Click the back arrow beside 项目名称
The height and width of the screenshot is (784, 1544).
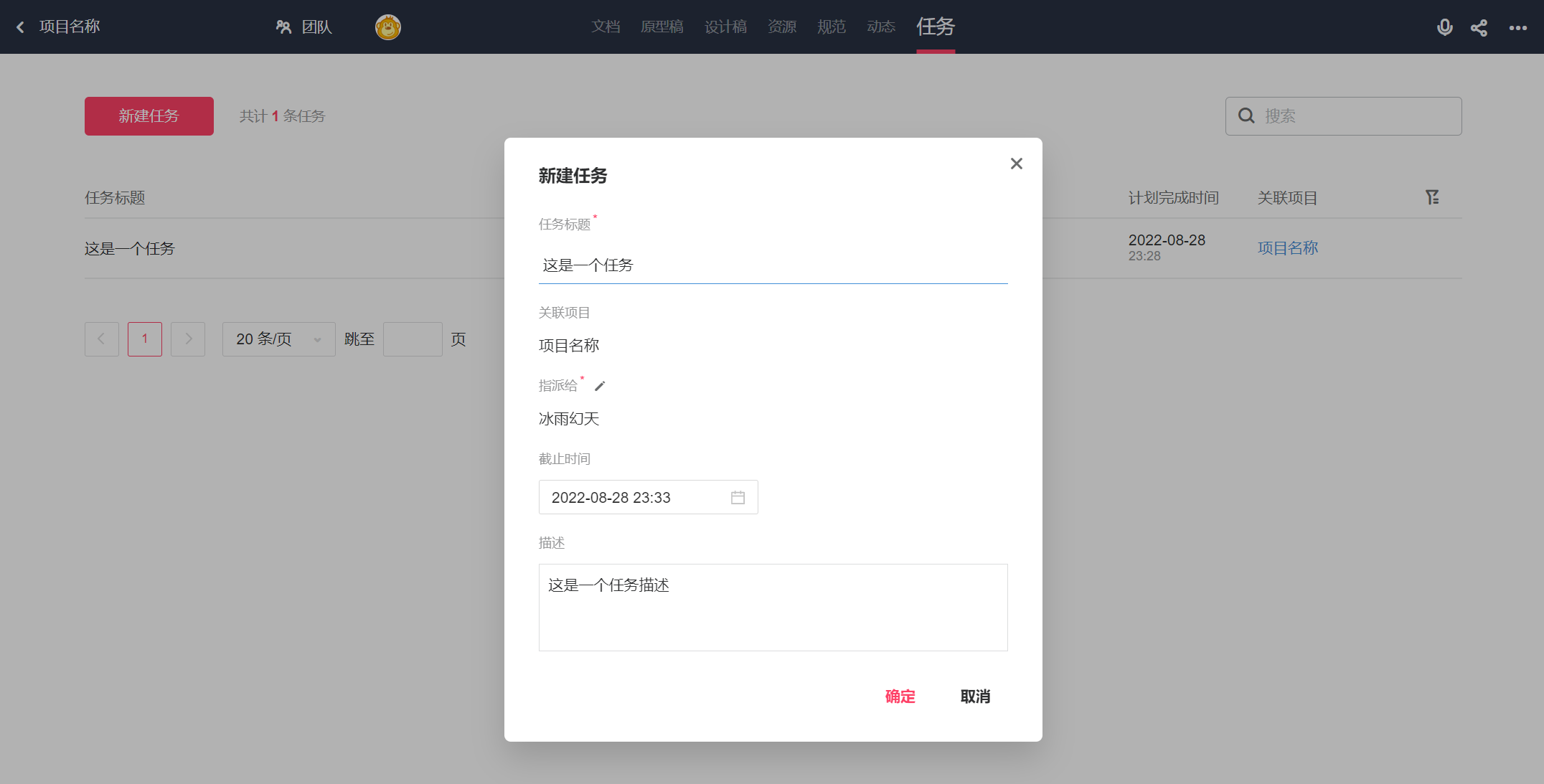21,27
